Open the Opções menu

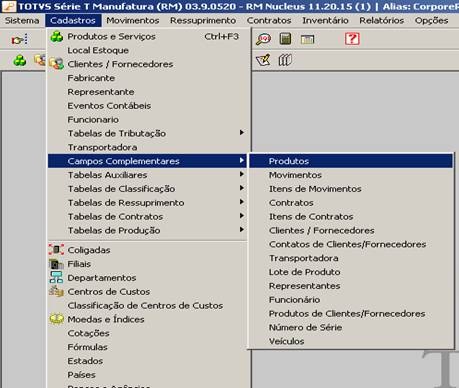[x=431, y=20]
